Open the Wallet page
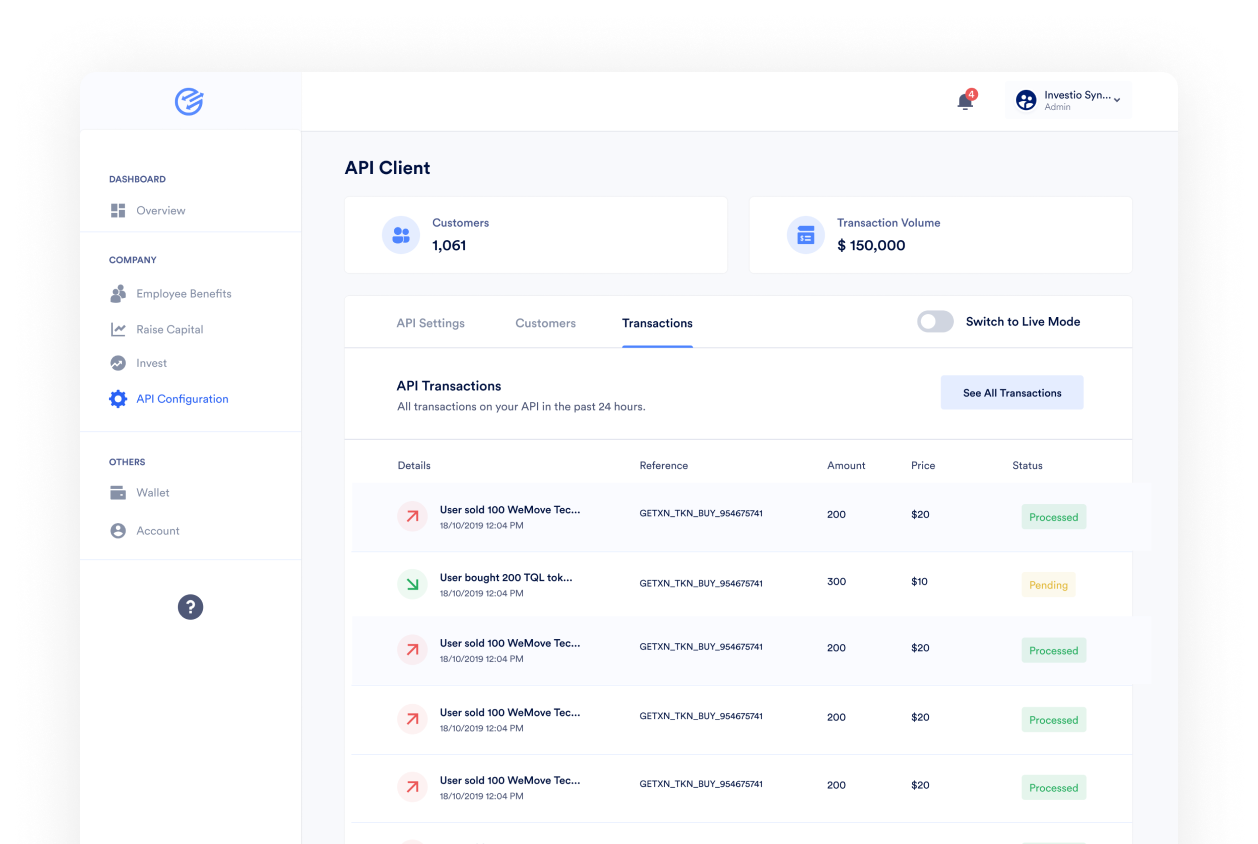Viewport: 1258px width, 844px height. point(153,492)
